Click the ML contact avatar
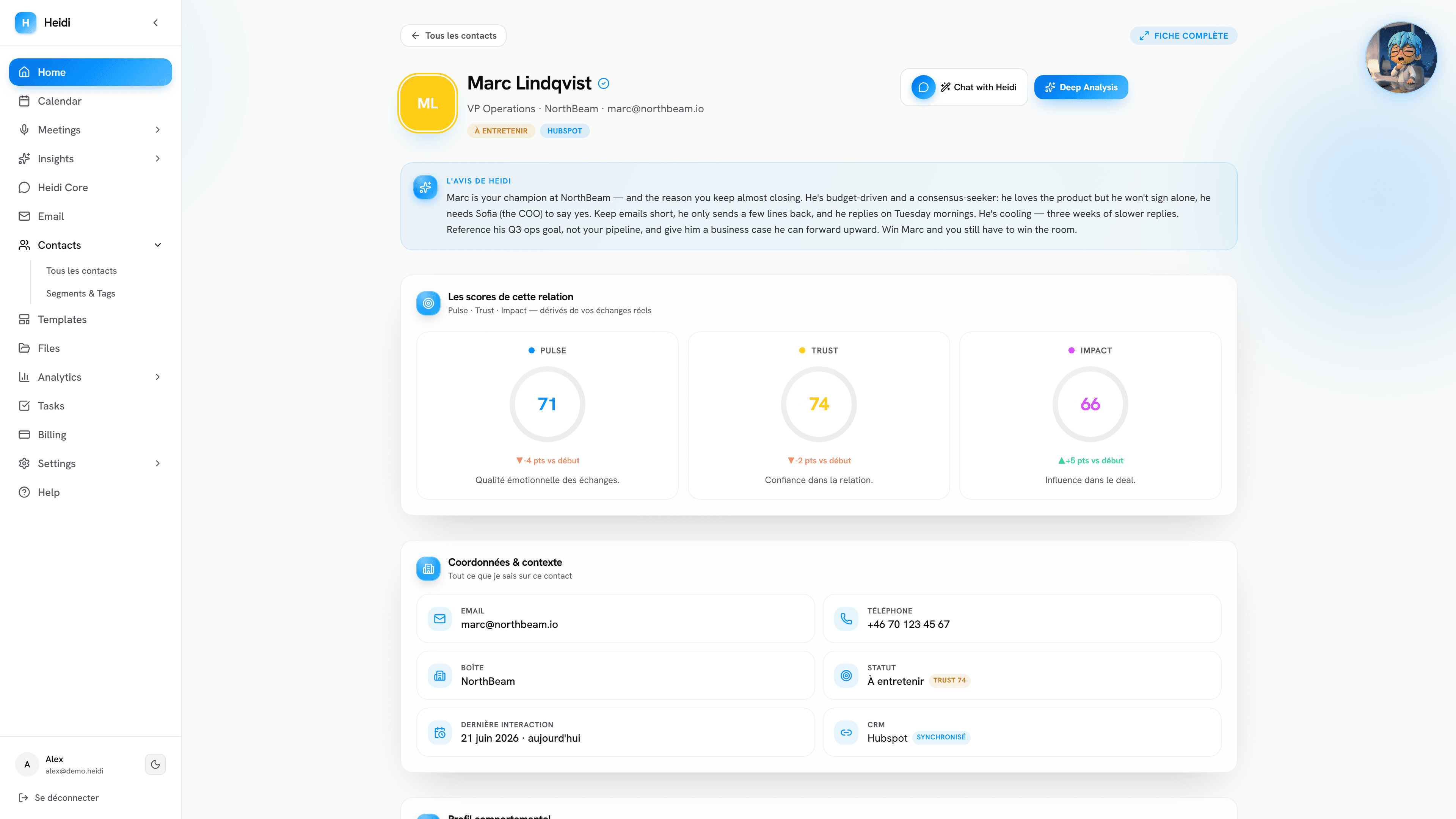Image resolution: width=1456 pixels, height=819 pixels. pos(428,103)
